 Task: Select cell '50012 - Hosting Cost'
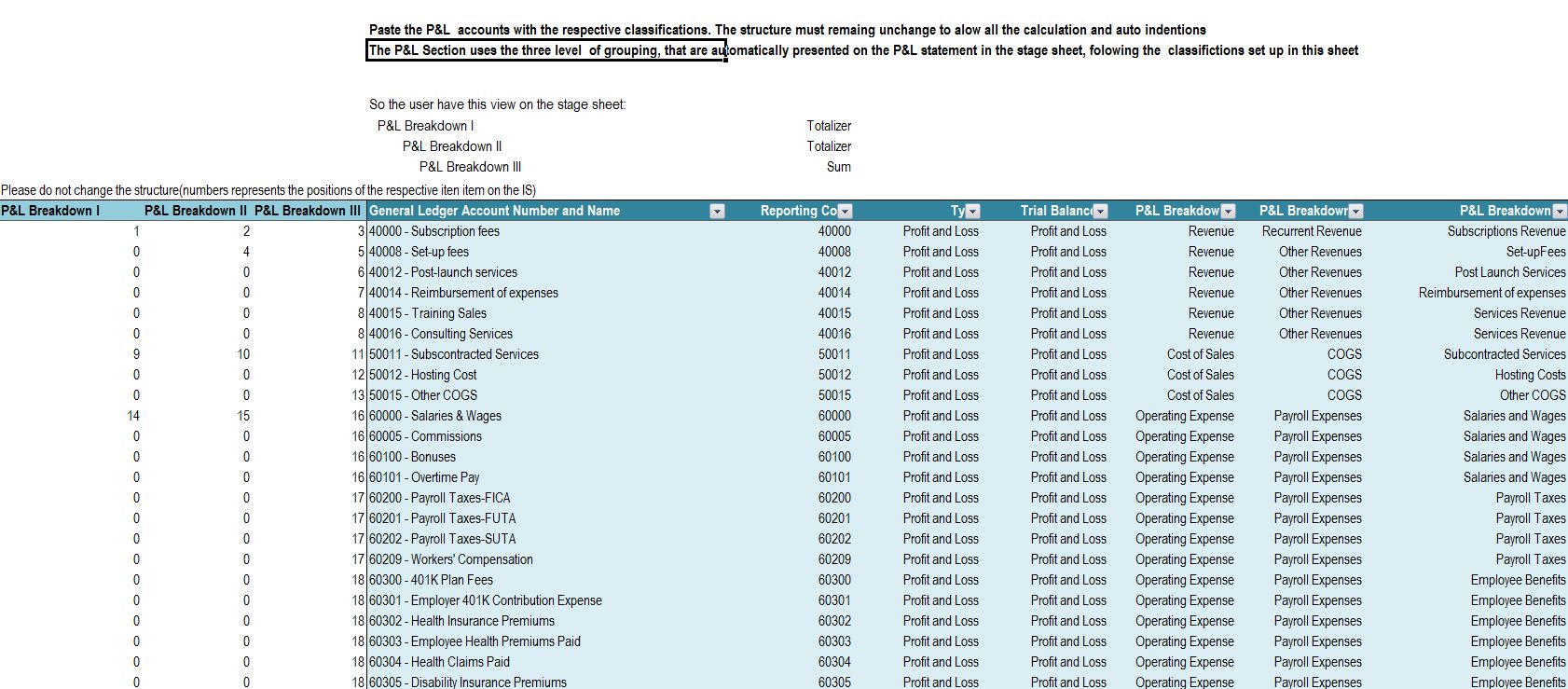(x=546, y=375)
